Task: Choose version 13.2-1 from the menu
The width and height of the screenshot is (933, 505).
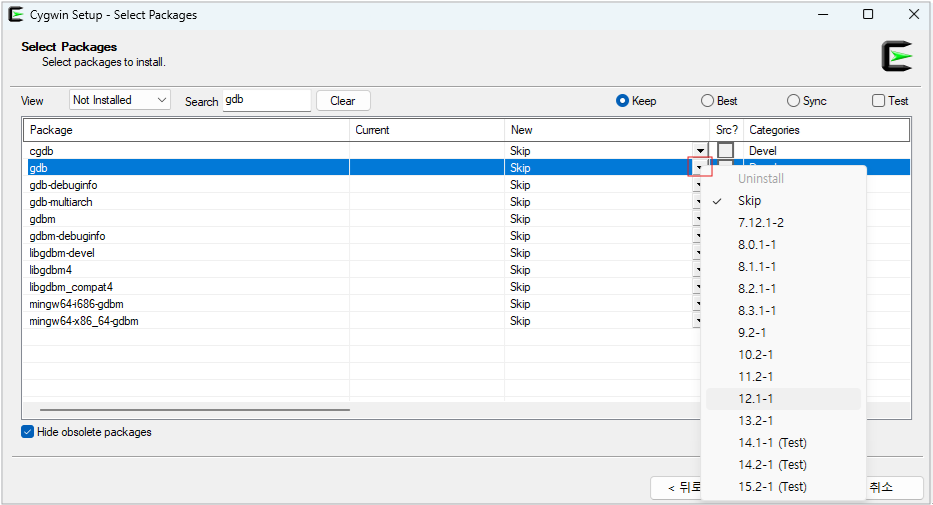Action: [x=783, y=421]
